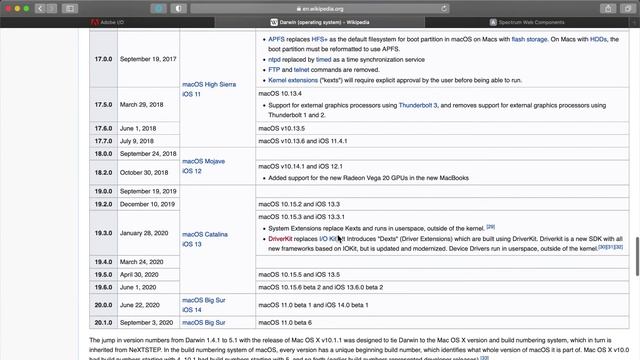Select the Darwin (operating system) Wikipedia tab
The width and height of the screenshot is (640, 360).
tap(320, 22)
